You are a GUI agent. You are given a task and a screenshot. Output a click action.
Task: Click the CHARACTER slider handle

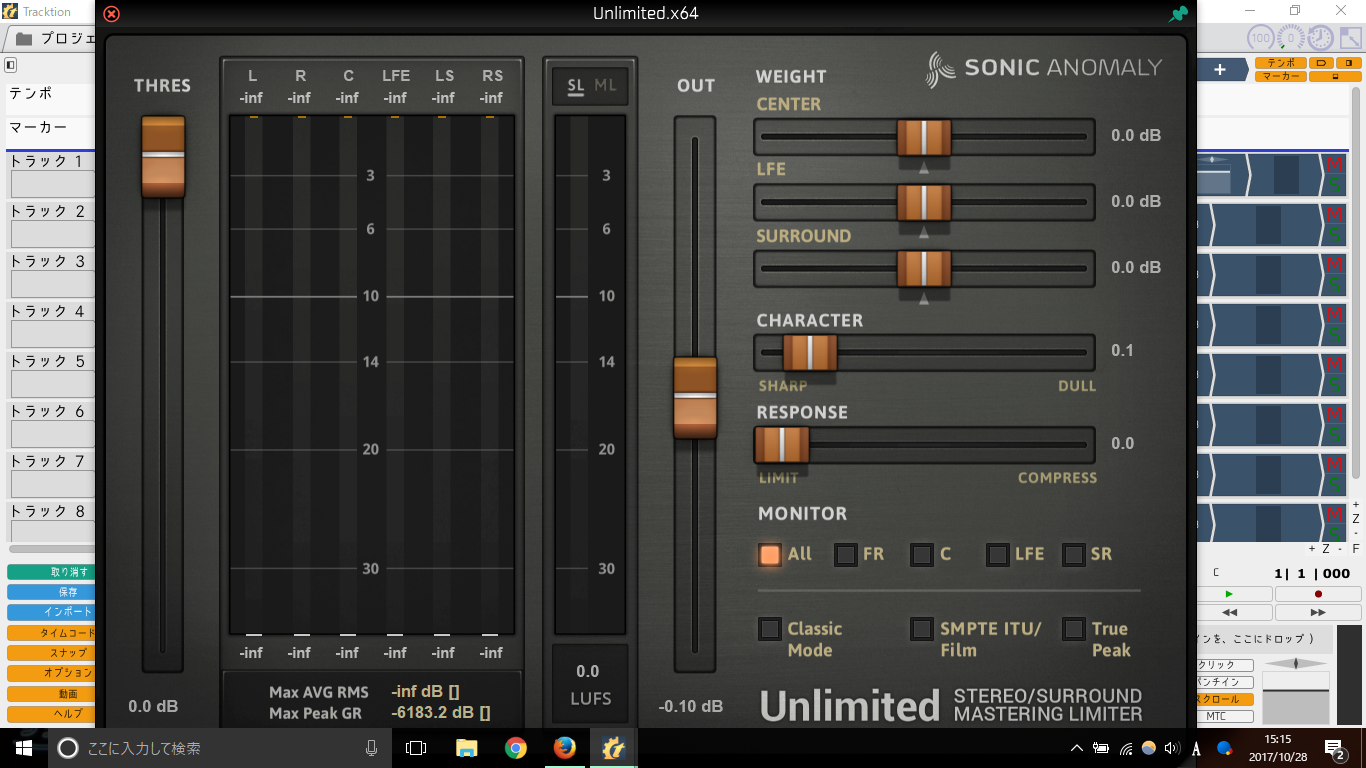click(x=810, y=352)
